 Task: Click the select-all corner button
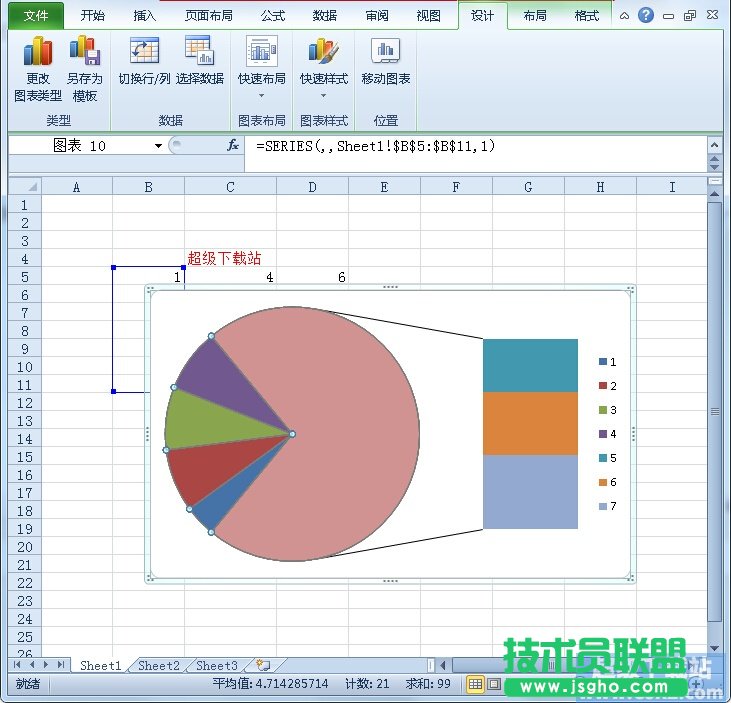(24, 187)
